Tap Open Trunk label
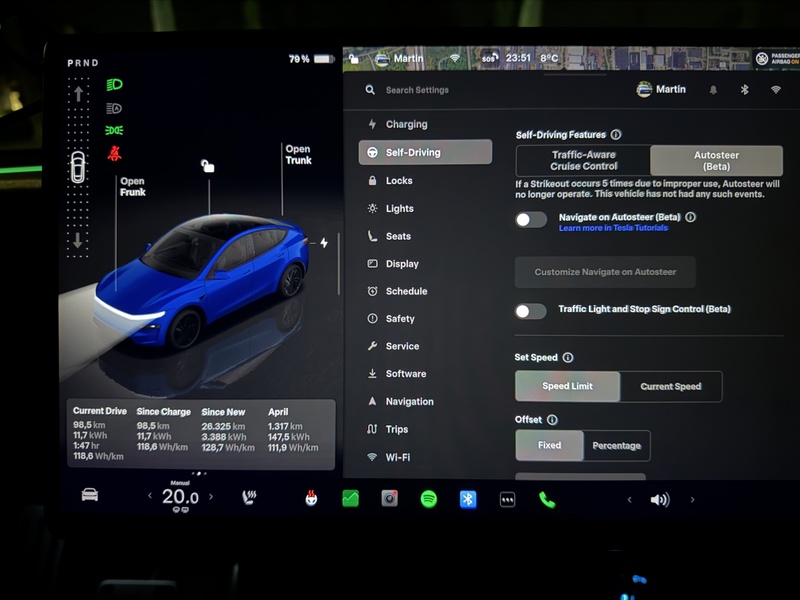Viewport: 800px width, 600px height. coord(298,155)
